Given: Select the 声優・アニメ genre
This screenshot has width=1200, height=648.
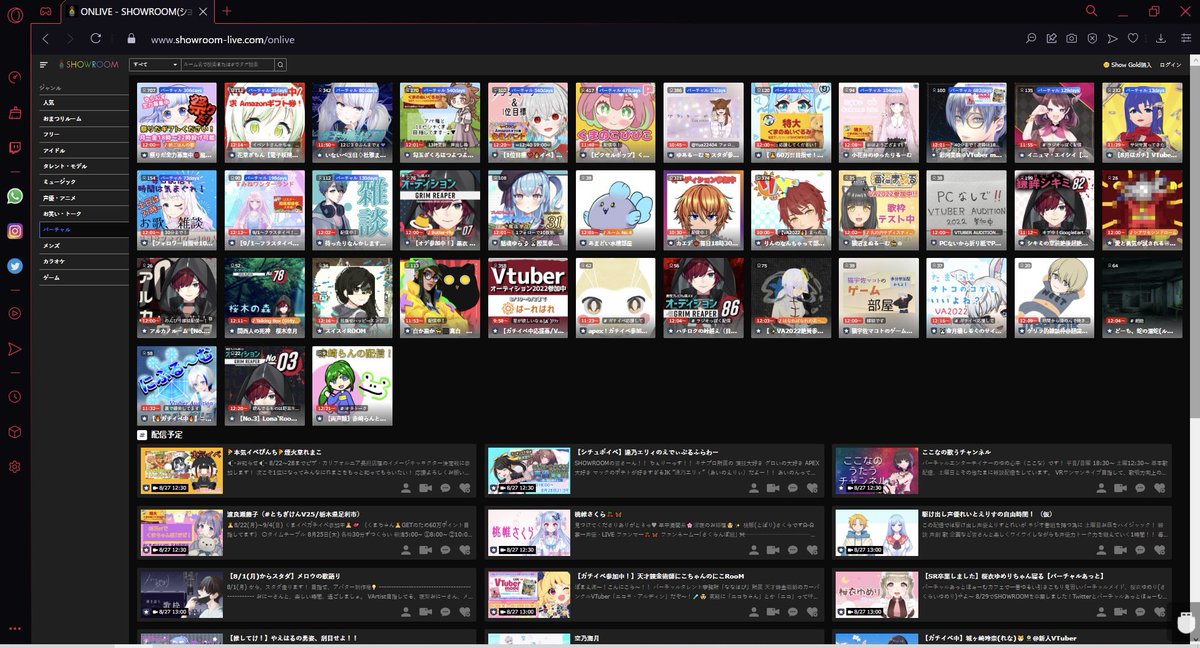Looking at the screenshot, I should [x=83, y=198].
